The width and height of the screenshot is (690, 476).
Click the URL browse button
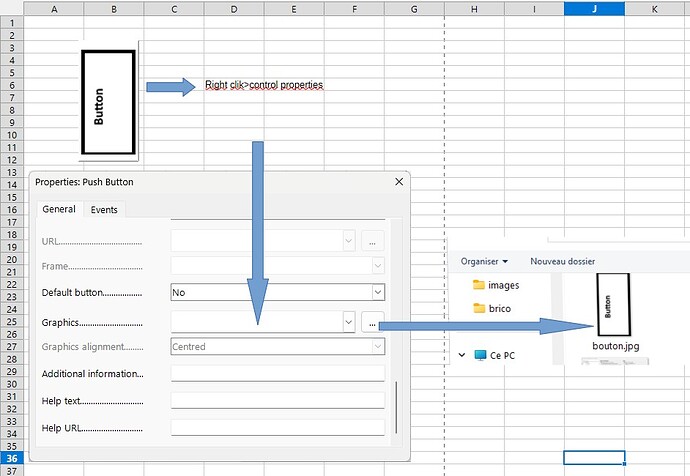[x=372, y=241]
